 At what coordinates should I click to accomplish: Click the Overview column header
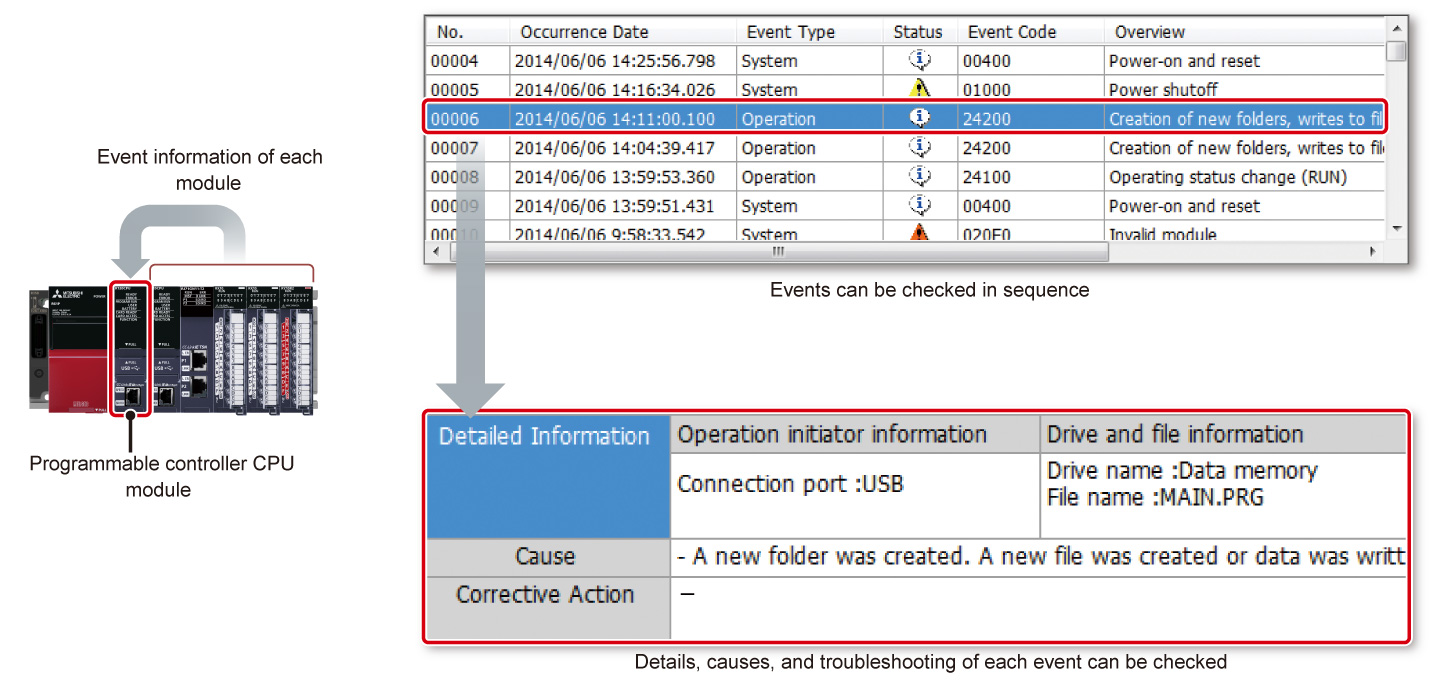coord(1150,32)
